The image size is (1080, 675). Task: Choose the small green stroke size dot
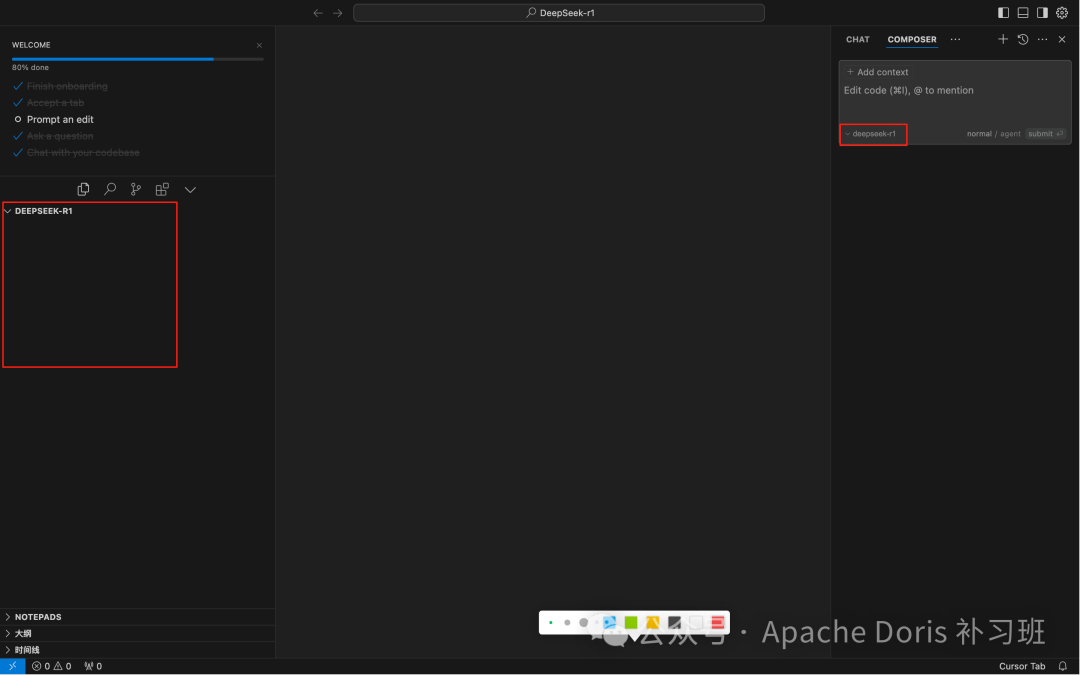(x=551, y=623)
